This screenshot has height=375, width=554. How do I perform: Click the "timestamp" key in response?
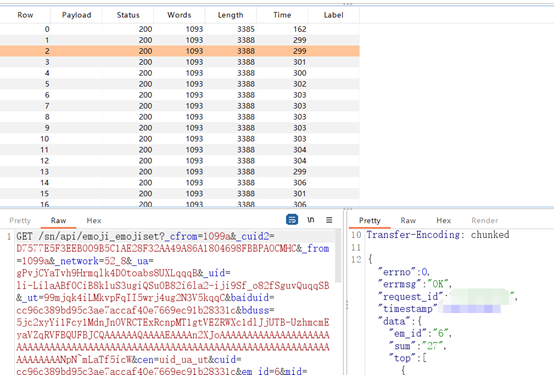tap(407, 309)
